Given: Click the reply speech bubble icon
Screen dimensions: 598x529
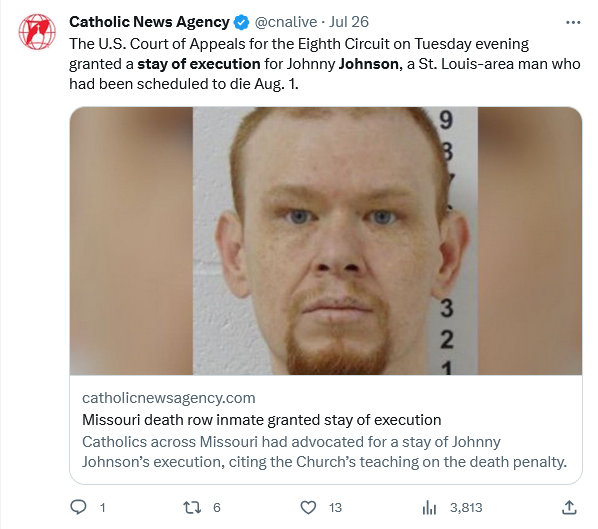Looking at the screenshot, I should coord(79,507).
